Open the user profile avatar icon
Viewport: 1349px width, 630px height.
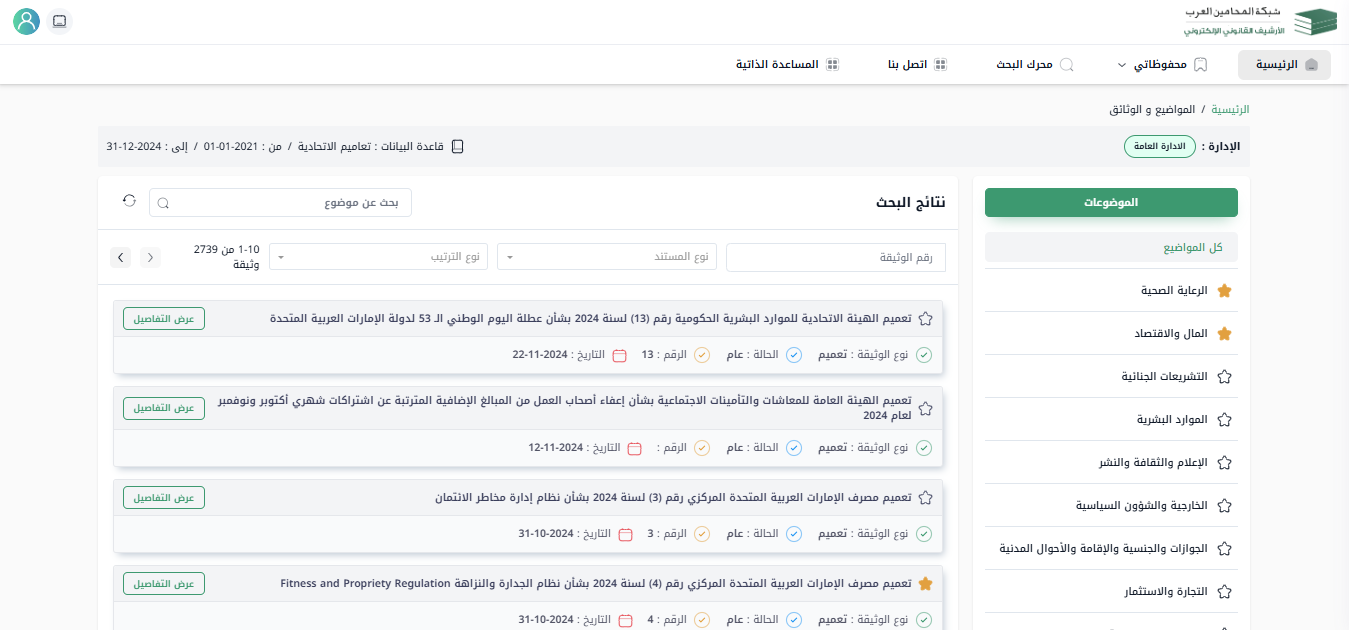(27, 21)
